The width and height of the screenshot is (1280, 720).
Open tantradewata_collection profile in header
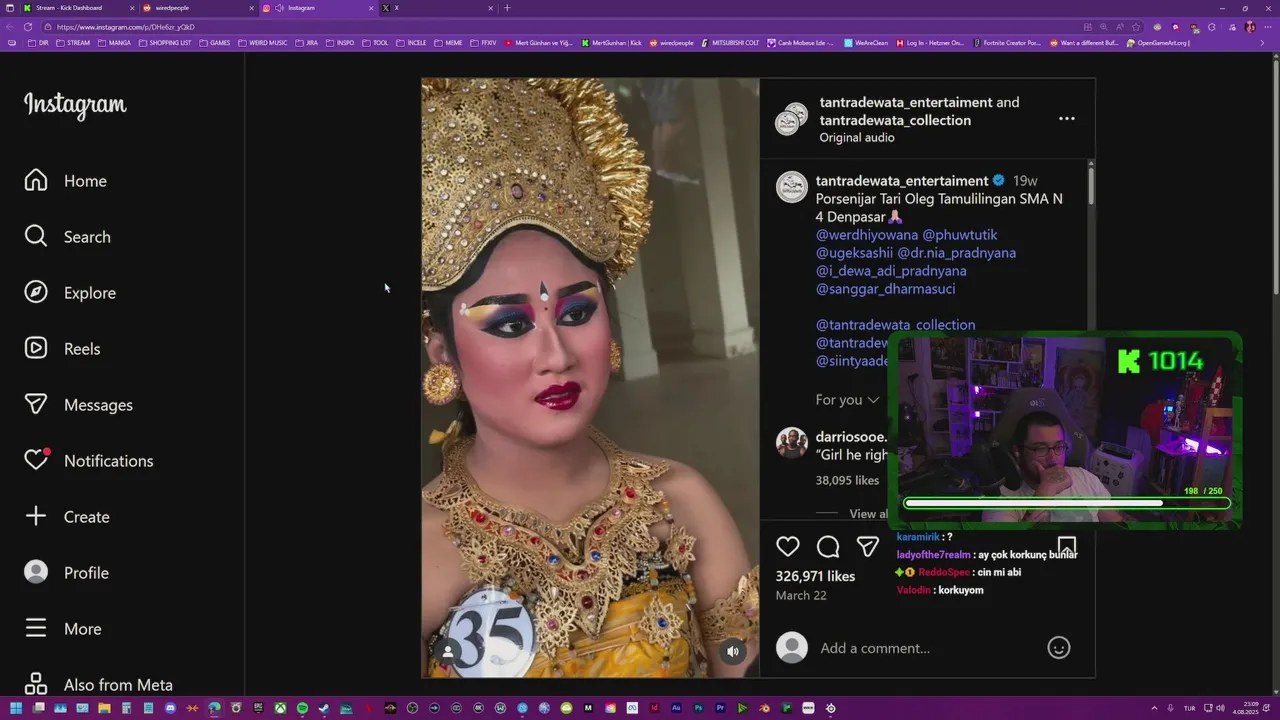point(895,120)
